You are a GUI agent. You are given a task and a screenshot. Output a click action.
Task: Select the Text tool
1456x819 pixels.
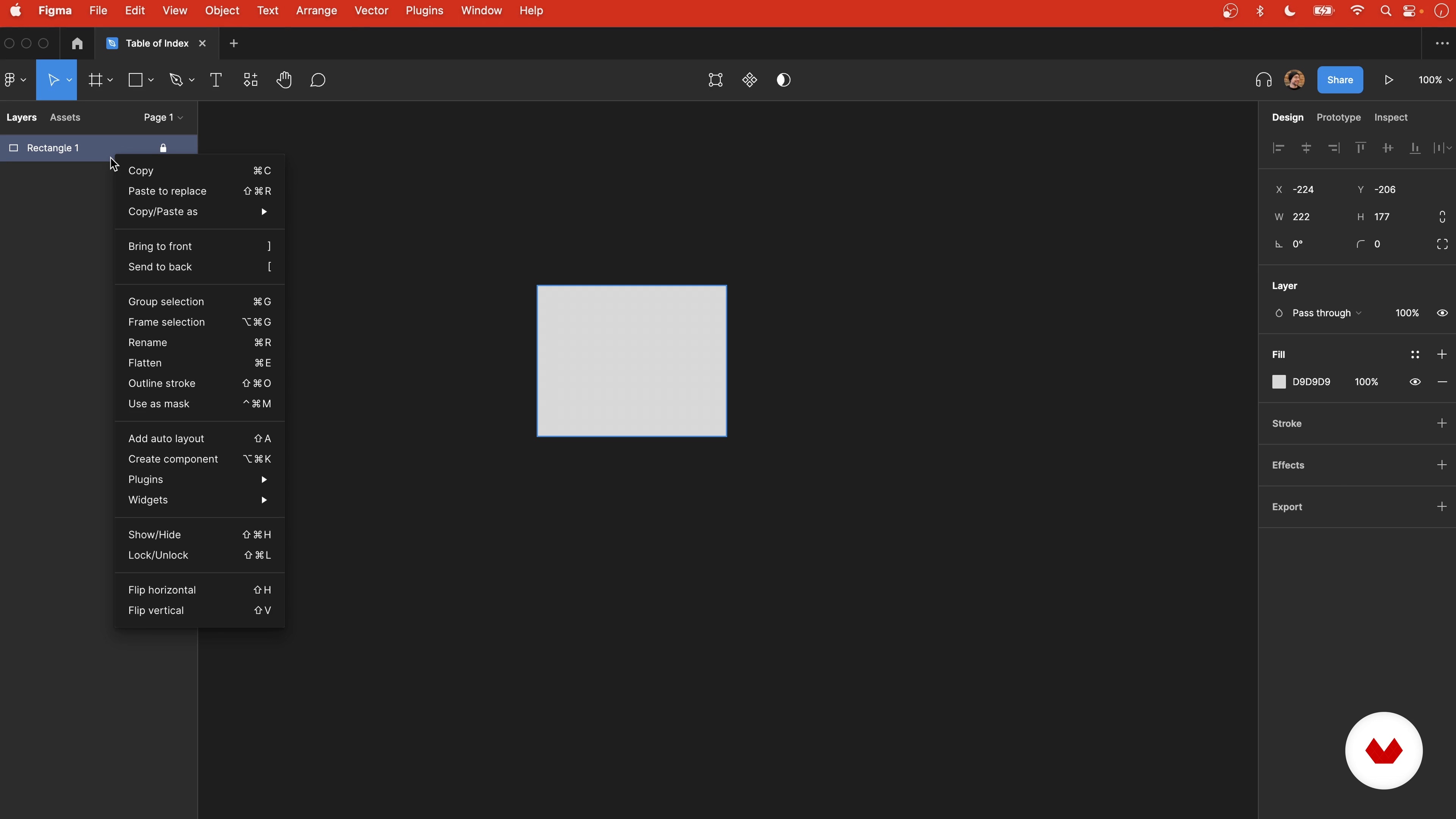[x=216, y=80]
